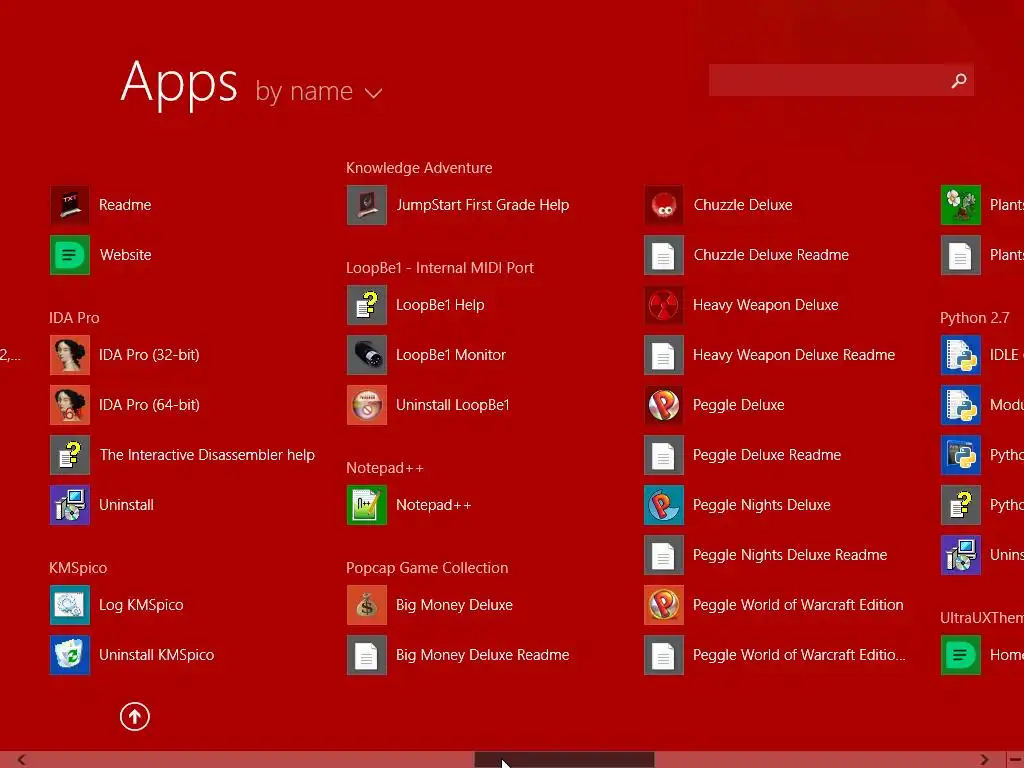
Task: Select the 'KMSpico' group header
Action: click(x=78, y=568)
